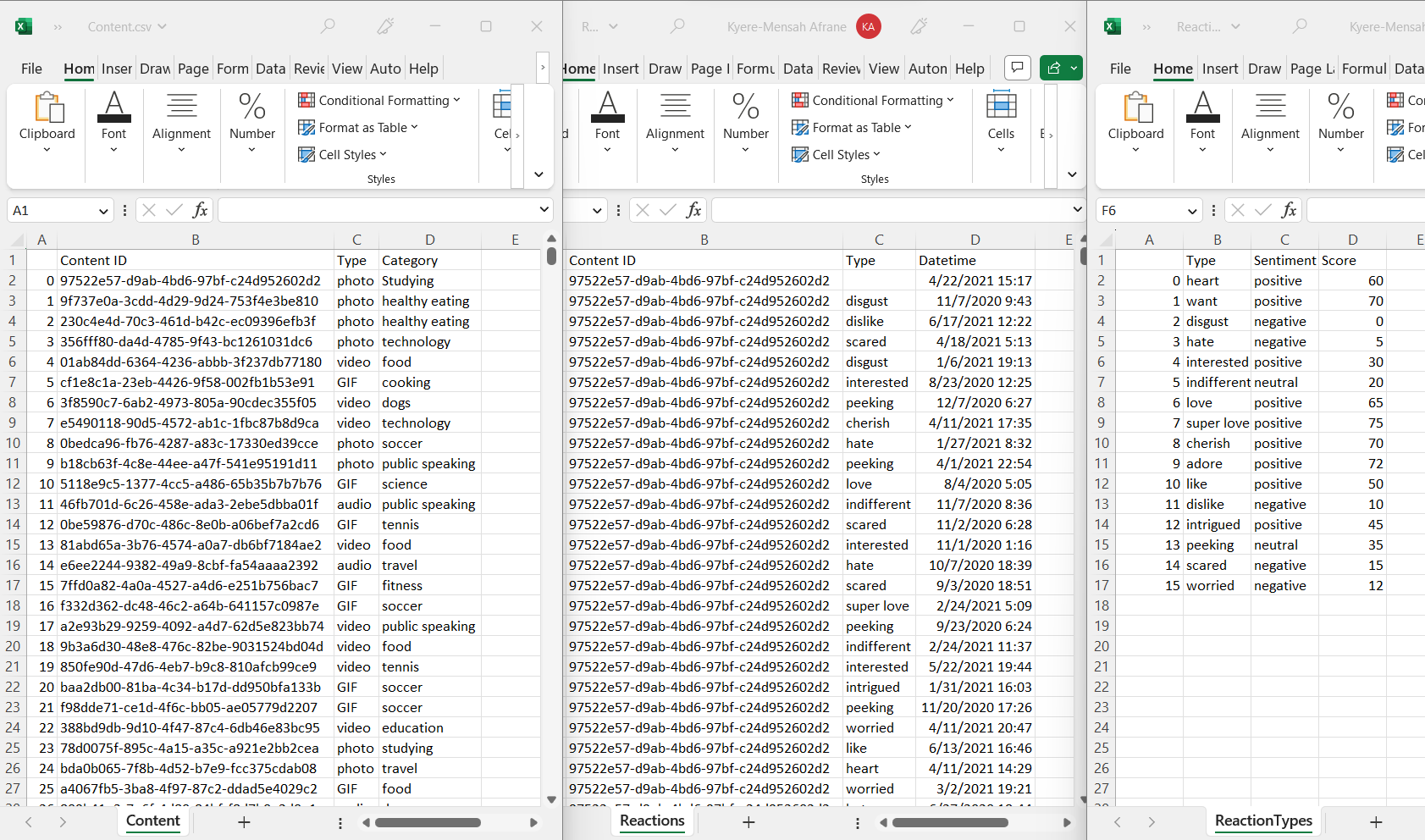Select 'super love' cell in ReactionTypes row 9
Screen dimensions: 1425x840
point(1217,423)
